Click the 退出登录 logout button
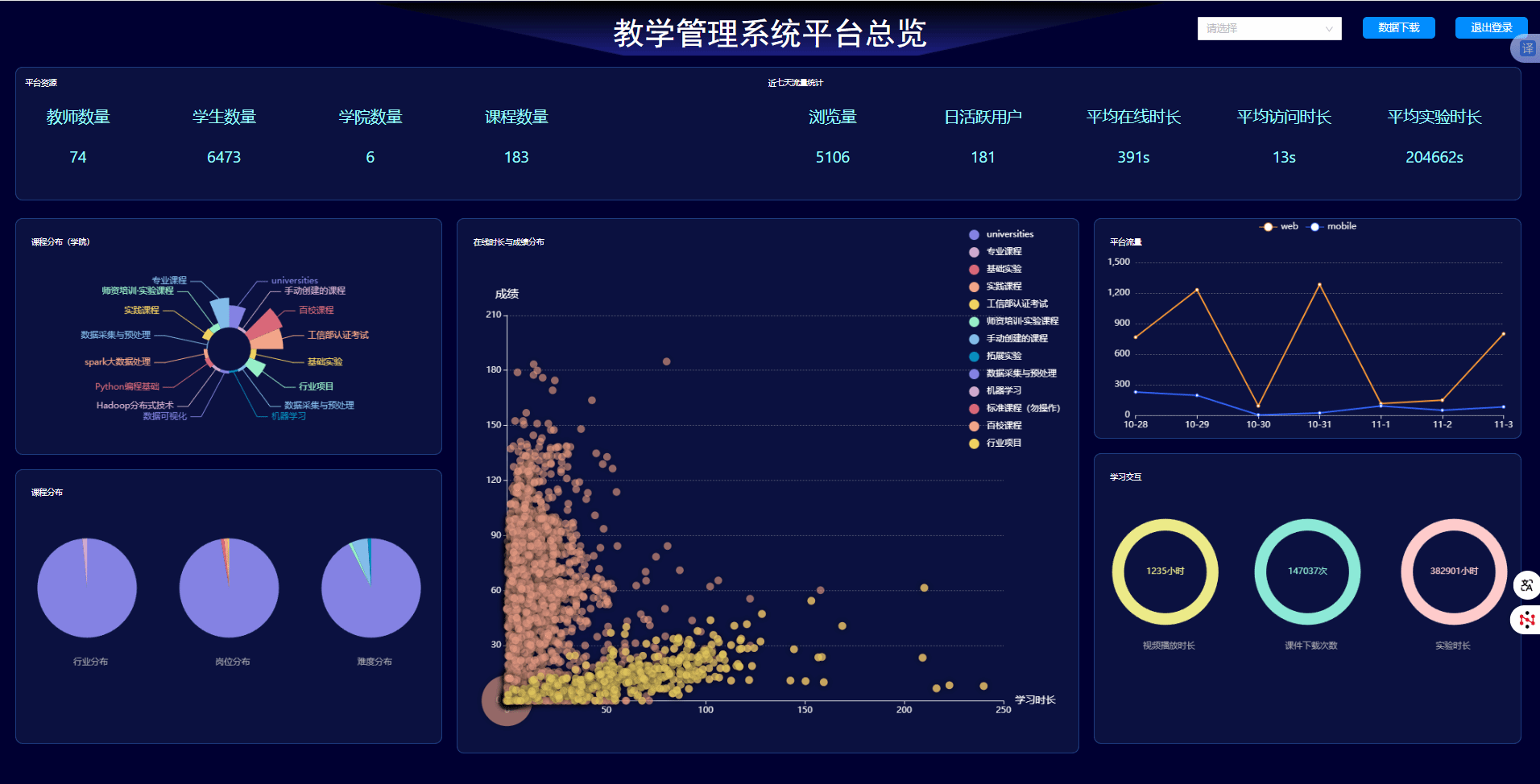The image size is (1540, 784). [1491, 27]
